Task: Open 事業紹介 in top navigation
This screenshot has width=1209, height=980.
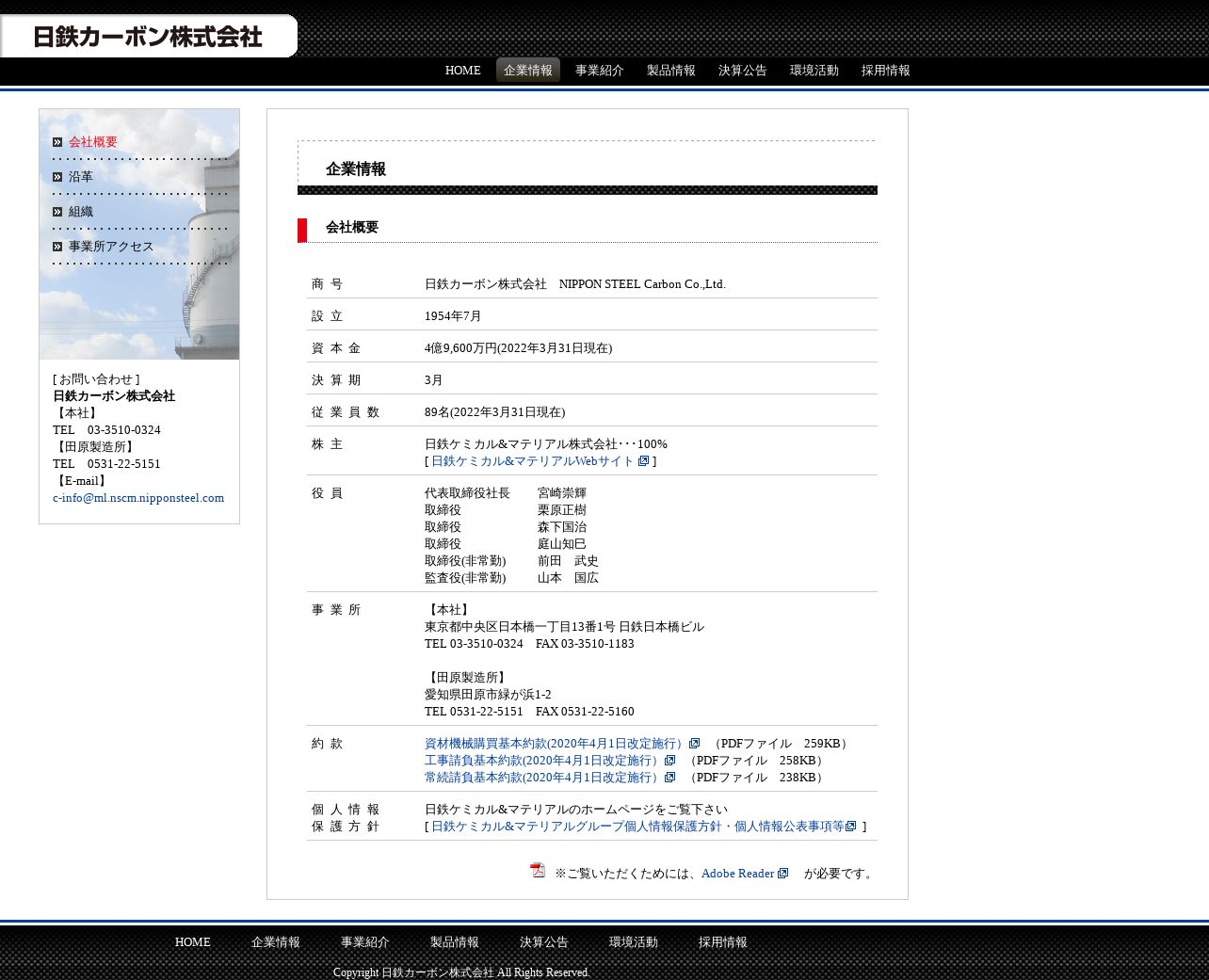Action: click(600, 71)
